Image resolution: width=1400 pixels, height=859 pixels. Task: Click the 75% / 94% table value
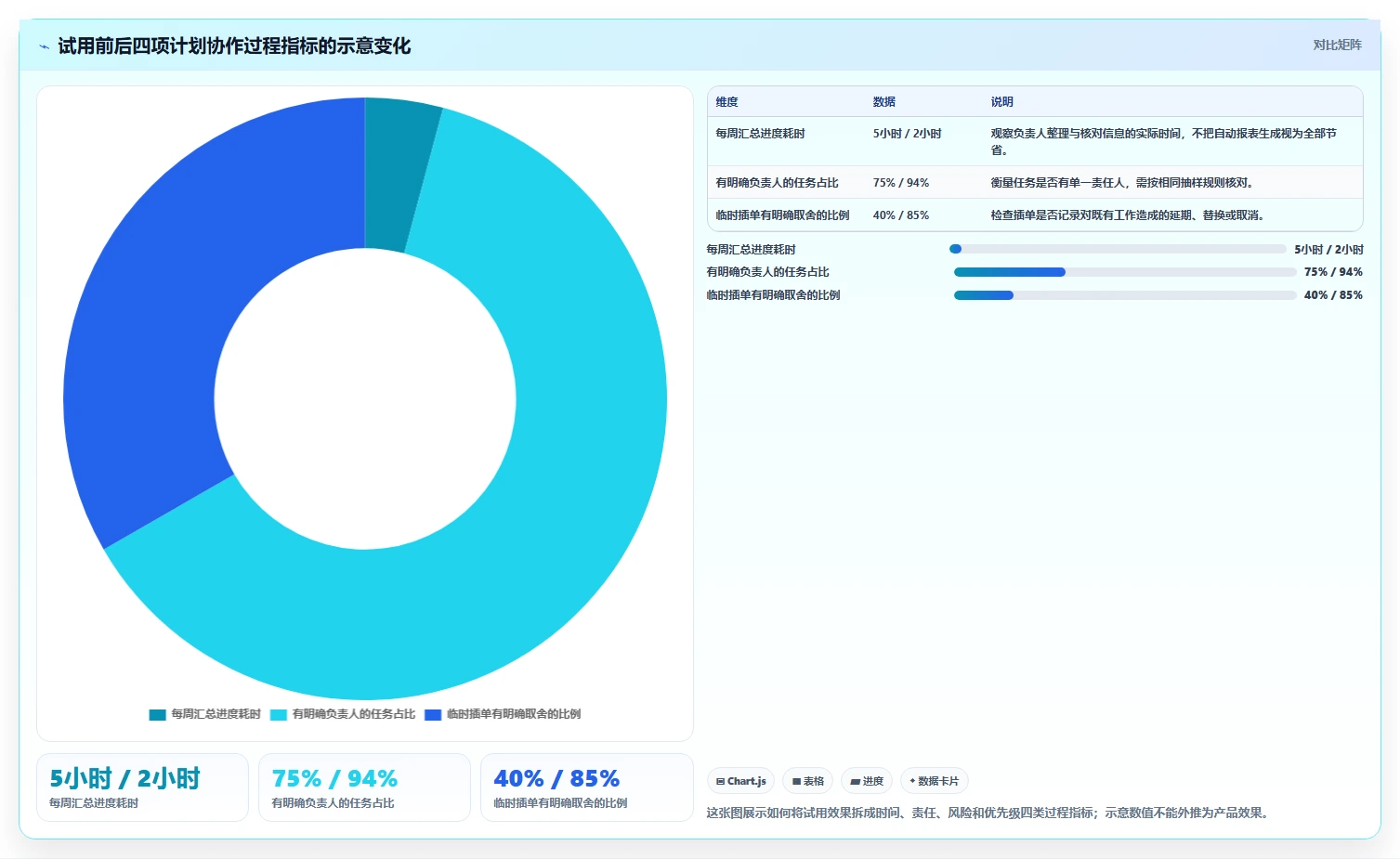(900, 183)
